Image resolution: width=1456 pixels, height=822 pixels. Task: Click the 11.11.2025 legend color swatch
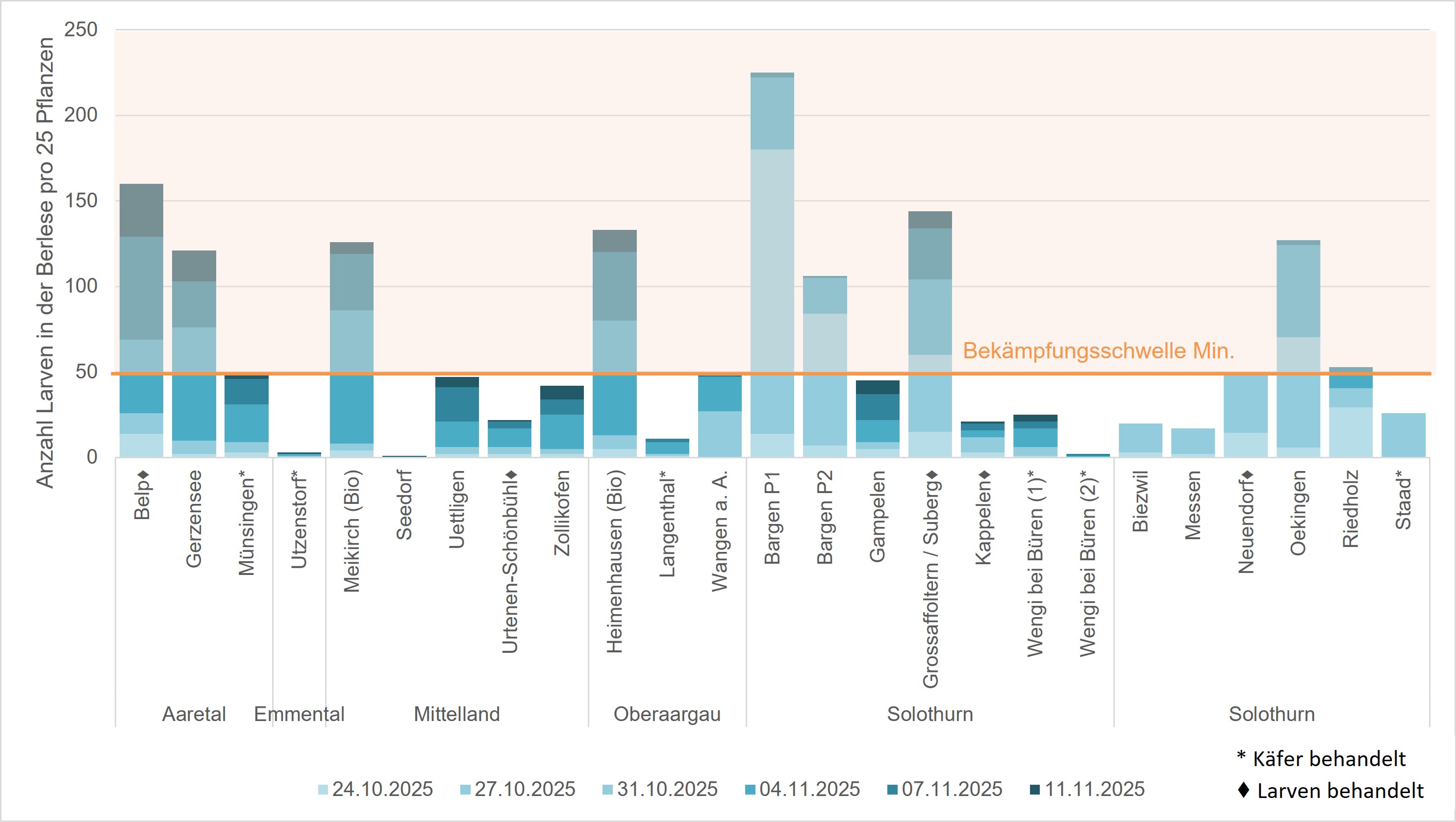click(x=1035, y=790)
